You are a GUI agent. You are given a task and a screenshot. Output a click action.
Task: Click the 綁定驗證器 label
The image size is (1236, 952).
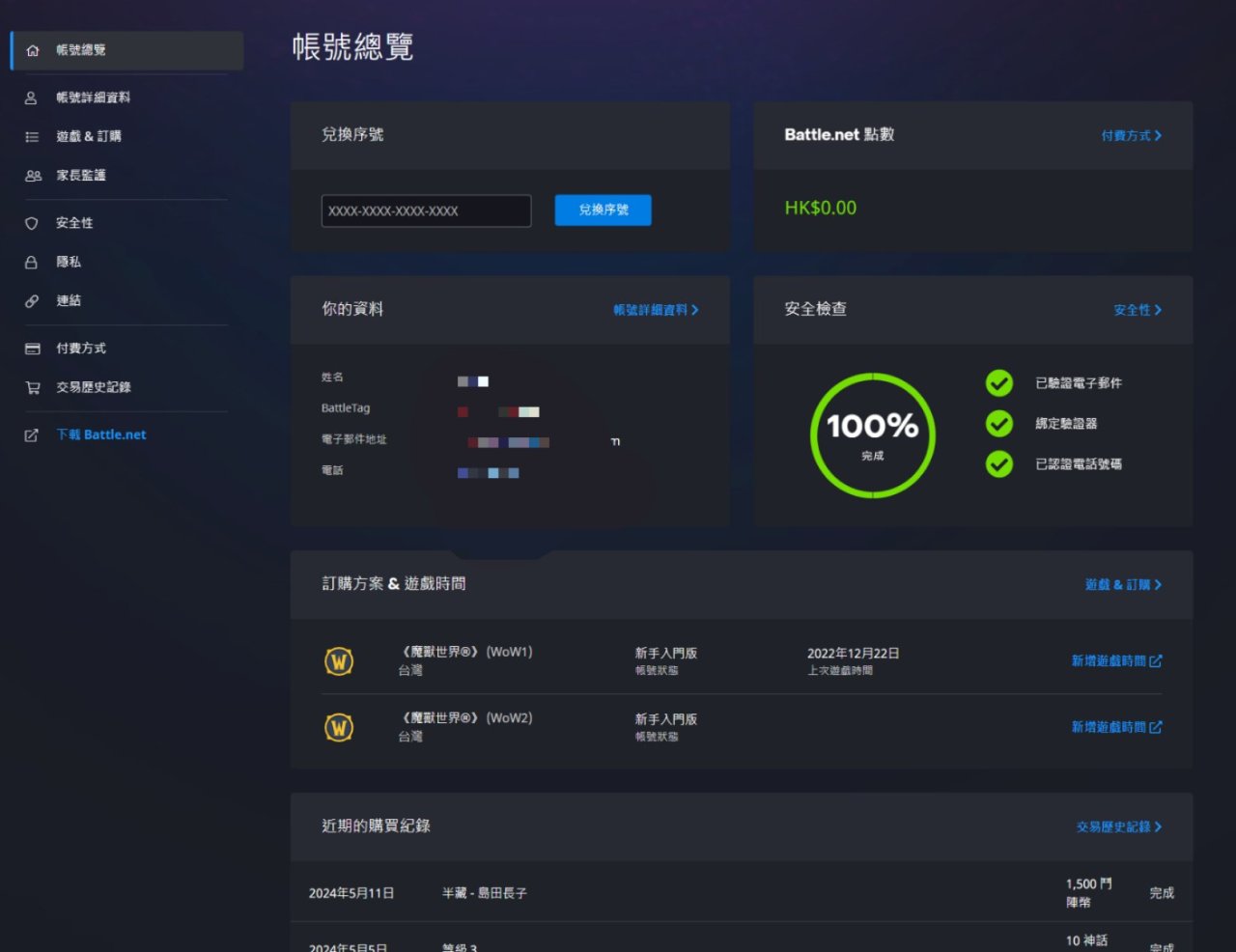pos(1066,424)
